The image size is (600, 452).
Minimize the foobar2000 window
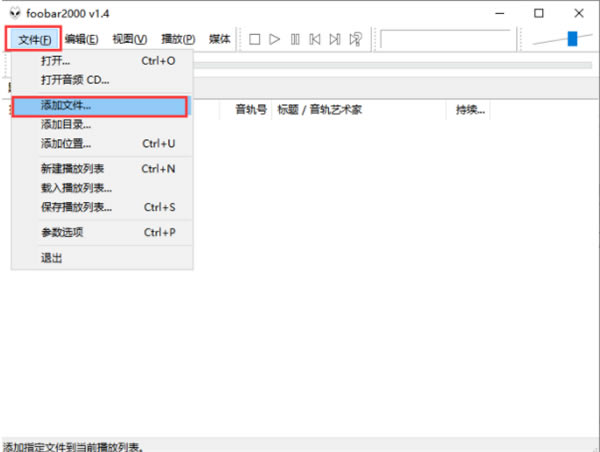coord(500,13)
